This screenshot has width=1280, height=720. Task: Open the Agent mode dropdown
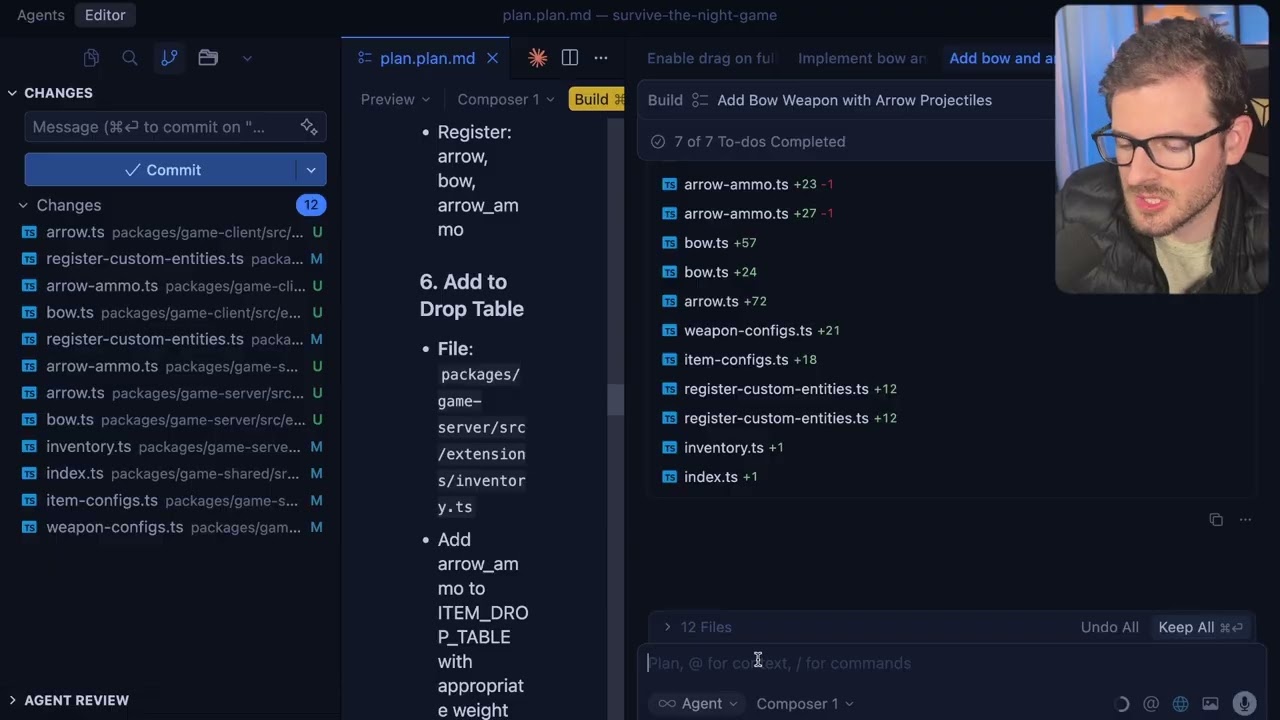coord(697,704)
